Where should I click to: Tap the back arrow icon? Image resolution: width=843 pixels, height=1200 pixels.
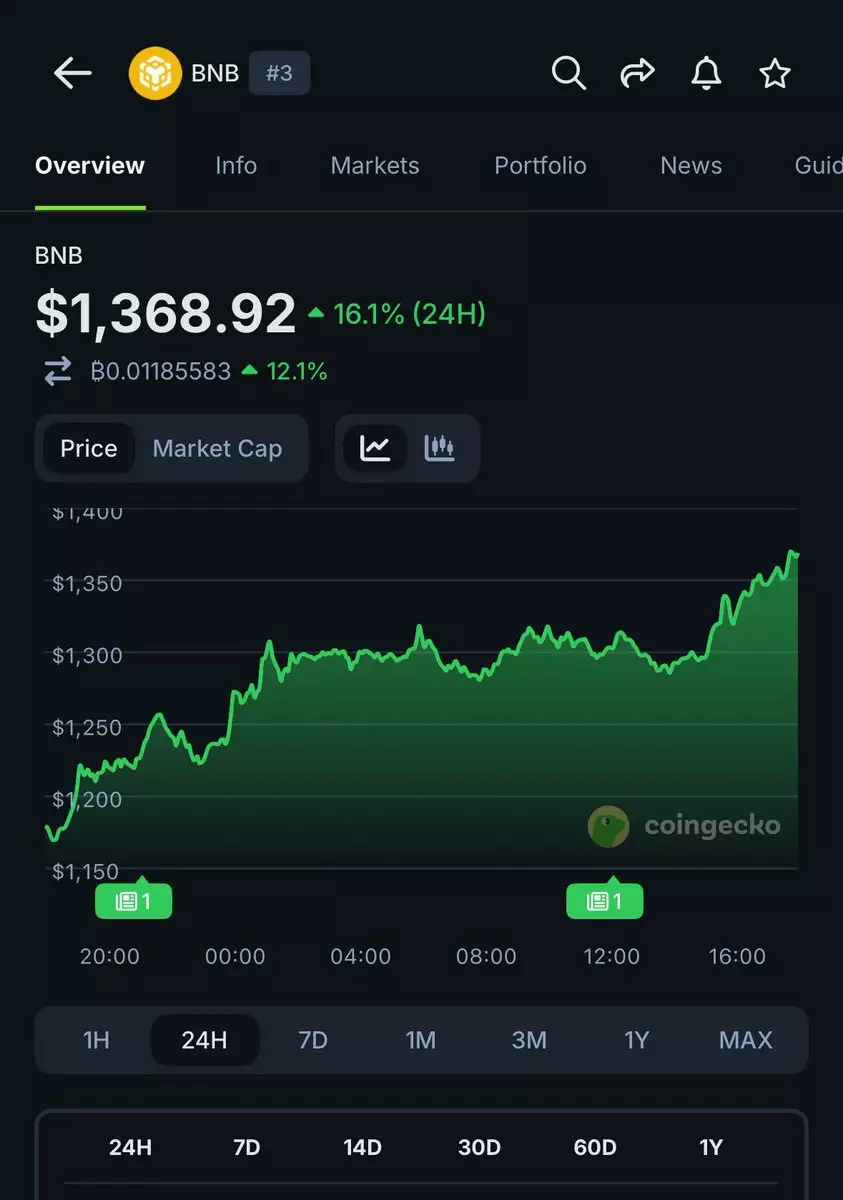tap(72, 73)
